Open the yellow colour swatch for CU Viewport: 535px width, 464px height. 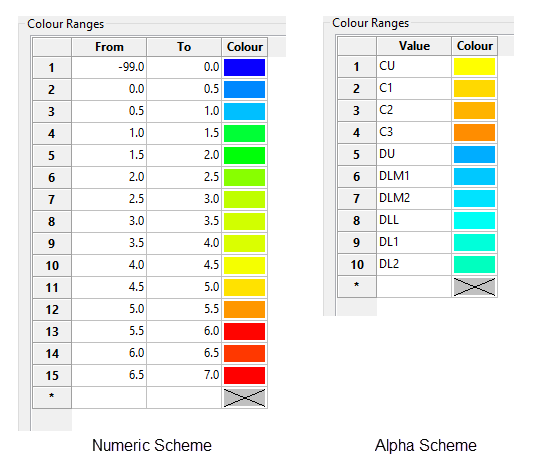click(x=474, y=66)
